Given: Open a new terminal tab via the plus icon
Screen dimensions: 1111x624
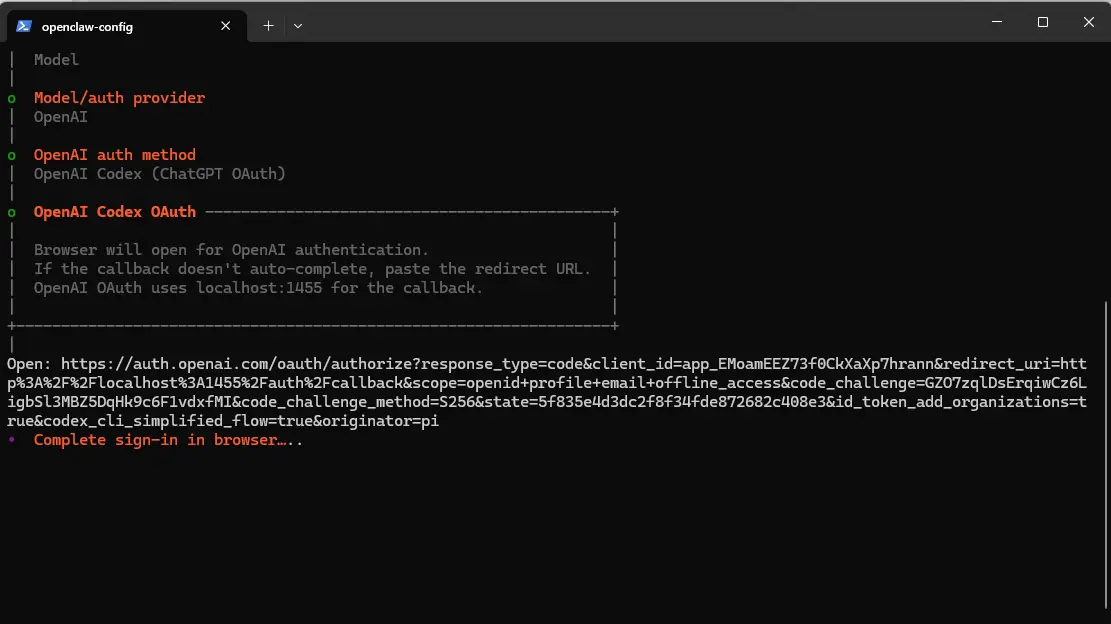Looking at the screenshot, I should [x=268, y=26].
